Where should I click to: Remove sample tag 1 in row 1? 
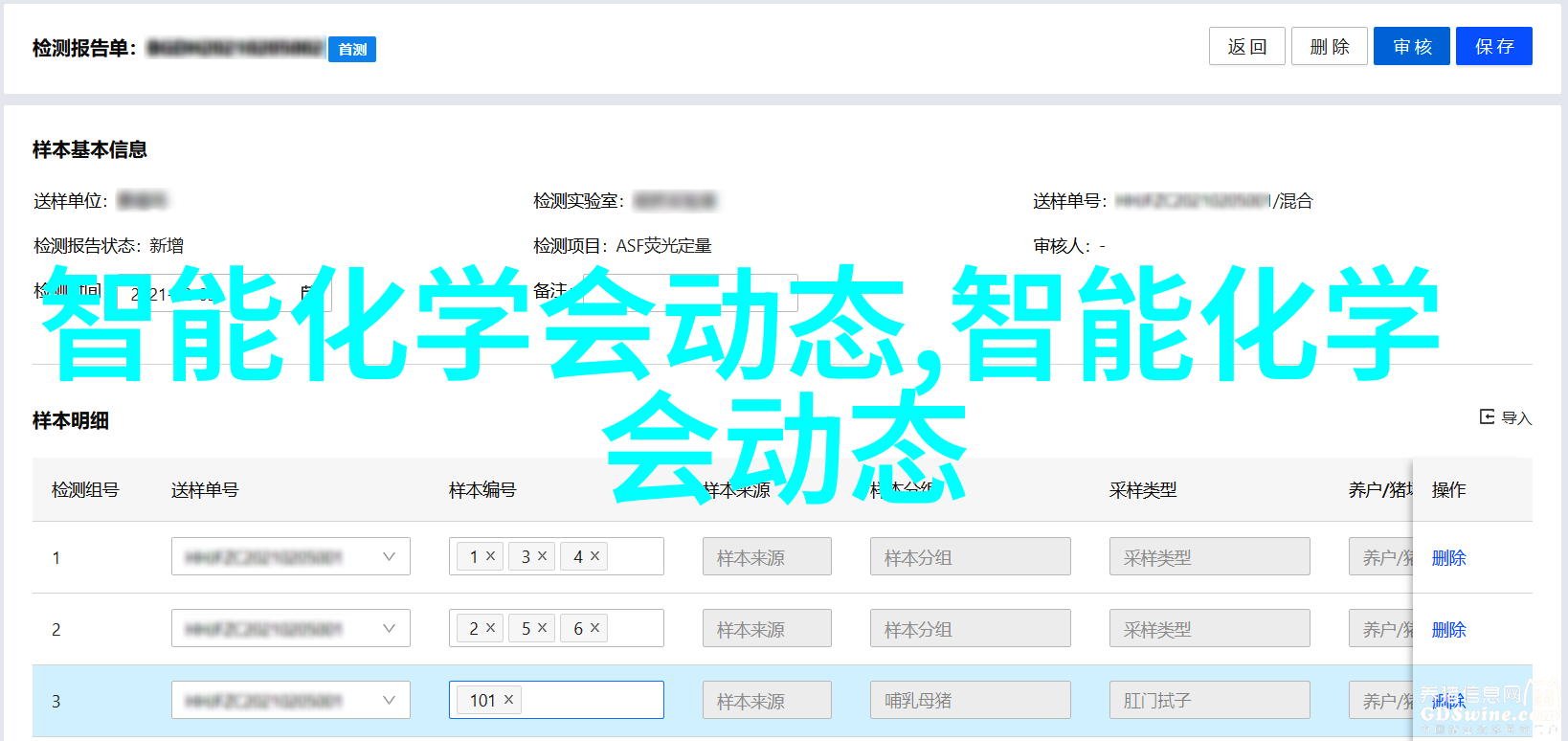pyautogui.click(x=490, y=555)
